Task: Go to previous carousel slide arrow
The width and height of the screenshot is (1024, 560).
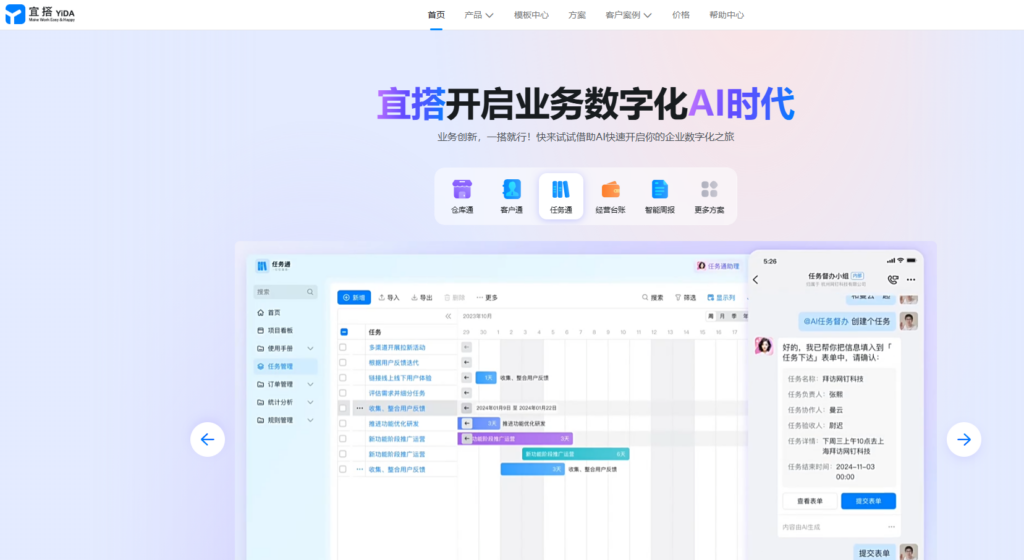Action: click(x=207, y=439)
